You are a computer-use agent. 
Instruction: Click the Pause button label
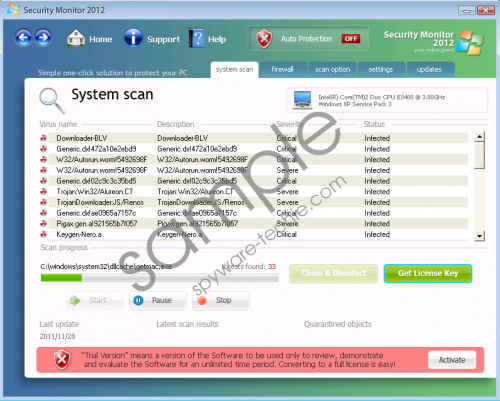point(162,300)
